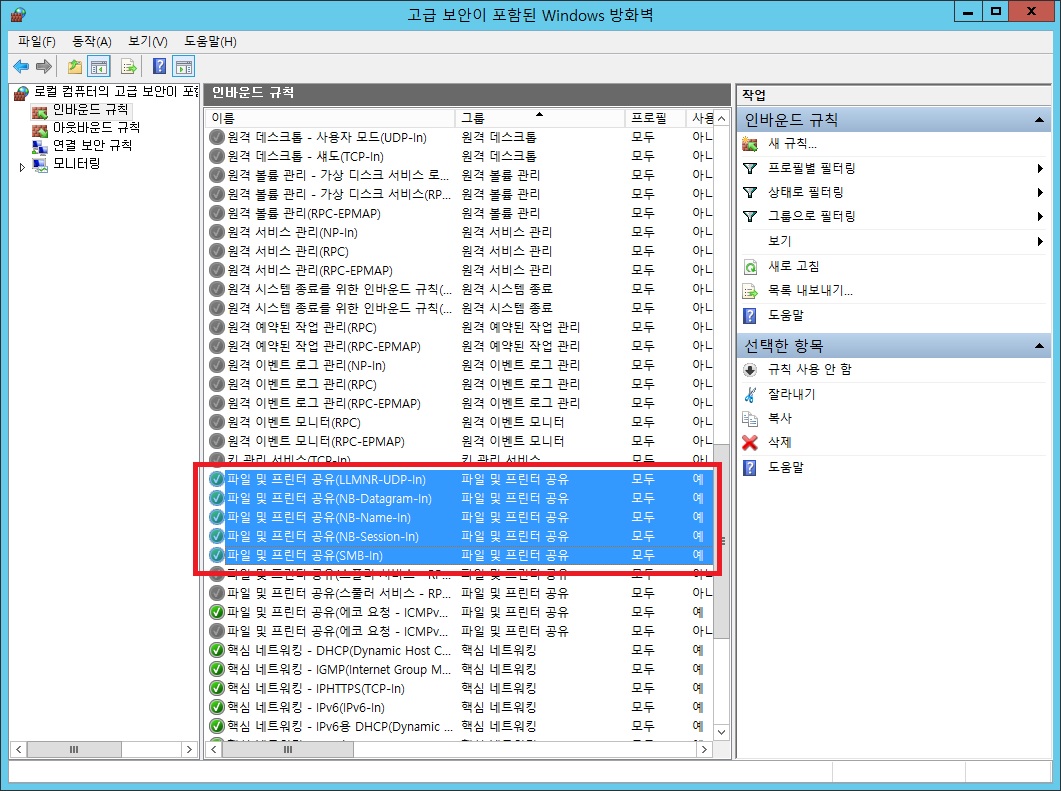1061x791 pixels.
Task: Select rule 원격 이벤트 모니터(RPC)
Action: coord(460,422)
